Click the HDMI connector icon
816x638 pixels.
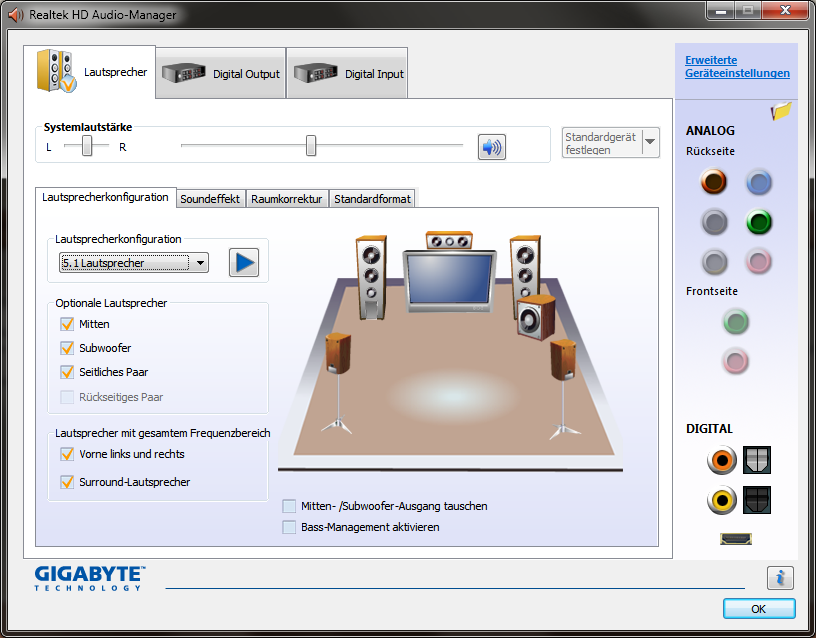coord(735,539)
